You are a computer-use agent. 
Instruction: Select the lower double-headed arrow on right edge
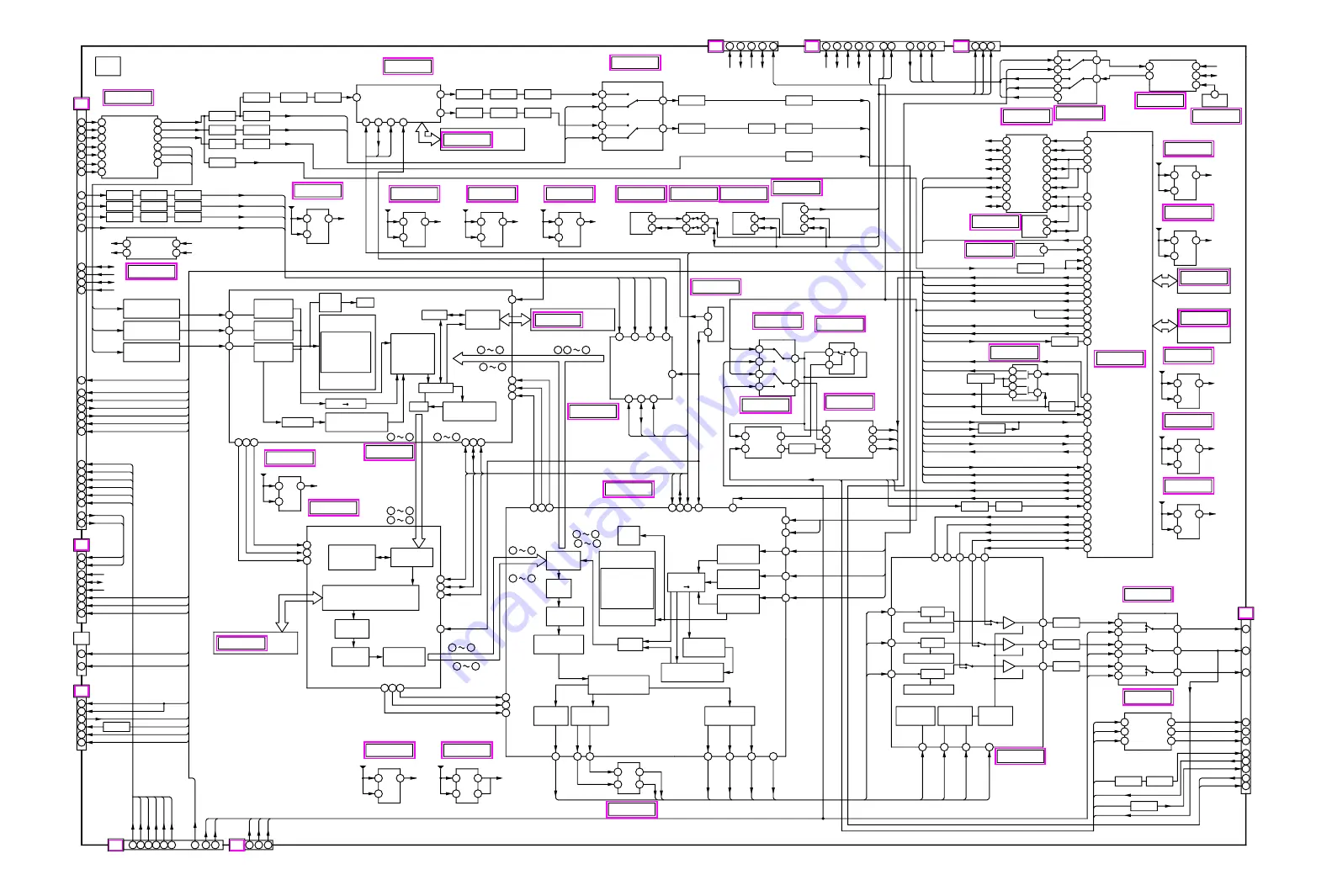tap(1165, 325)
